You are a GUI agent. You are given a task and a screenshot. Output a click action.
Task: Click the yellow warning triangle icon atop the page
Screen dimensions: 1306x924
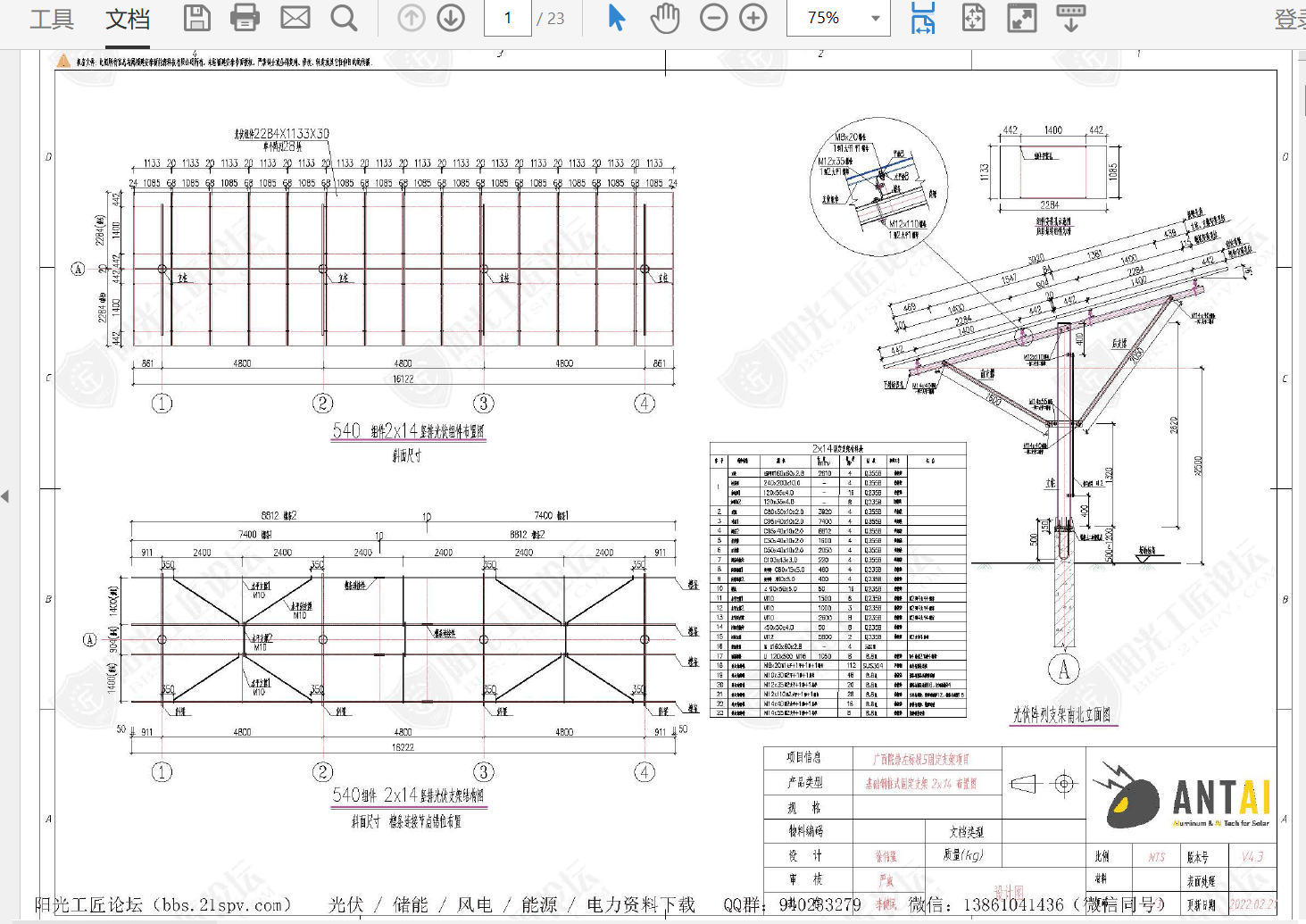63,61
